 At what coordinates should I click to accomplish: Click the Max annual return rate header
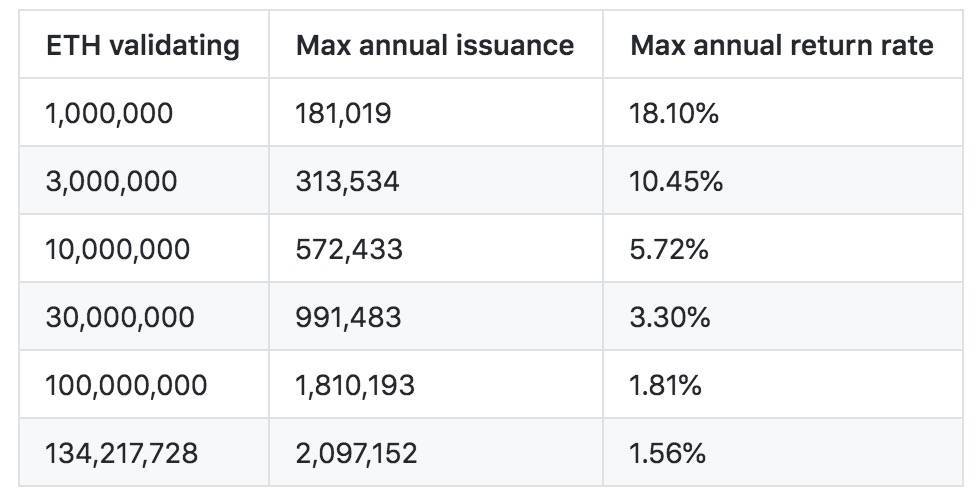click(x=782, y=45)
